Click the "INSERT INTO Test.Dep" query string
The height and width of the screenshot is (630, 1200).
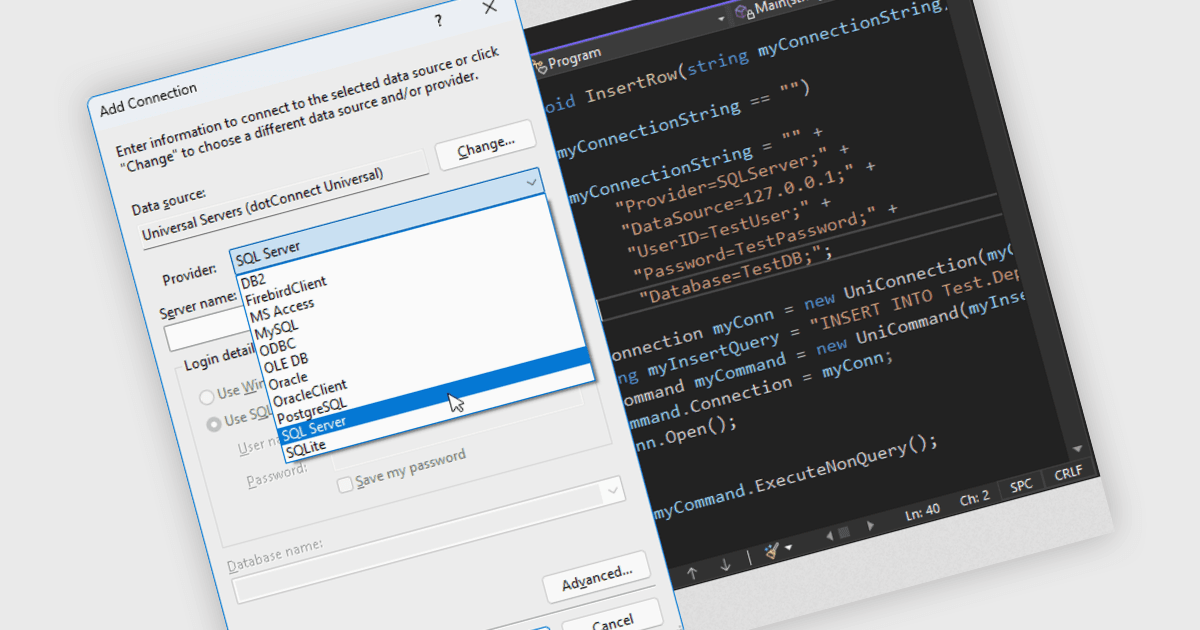point(914,301)
